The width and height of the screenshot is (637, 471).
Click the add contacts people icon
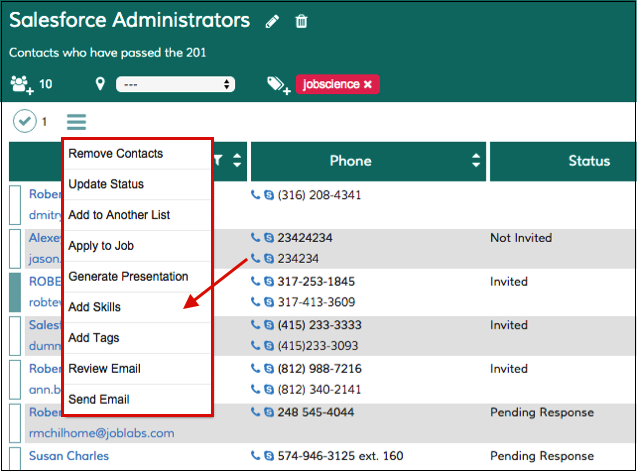(x=22, y=85)
